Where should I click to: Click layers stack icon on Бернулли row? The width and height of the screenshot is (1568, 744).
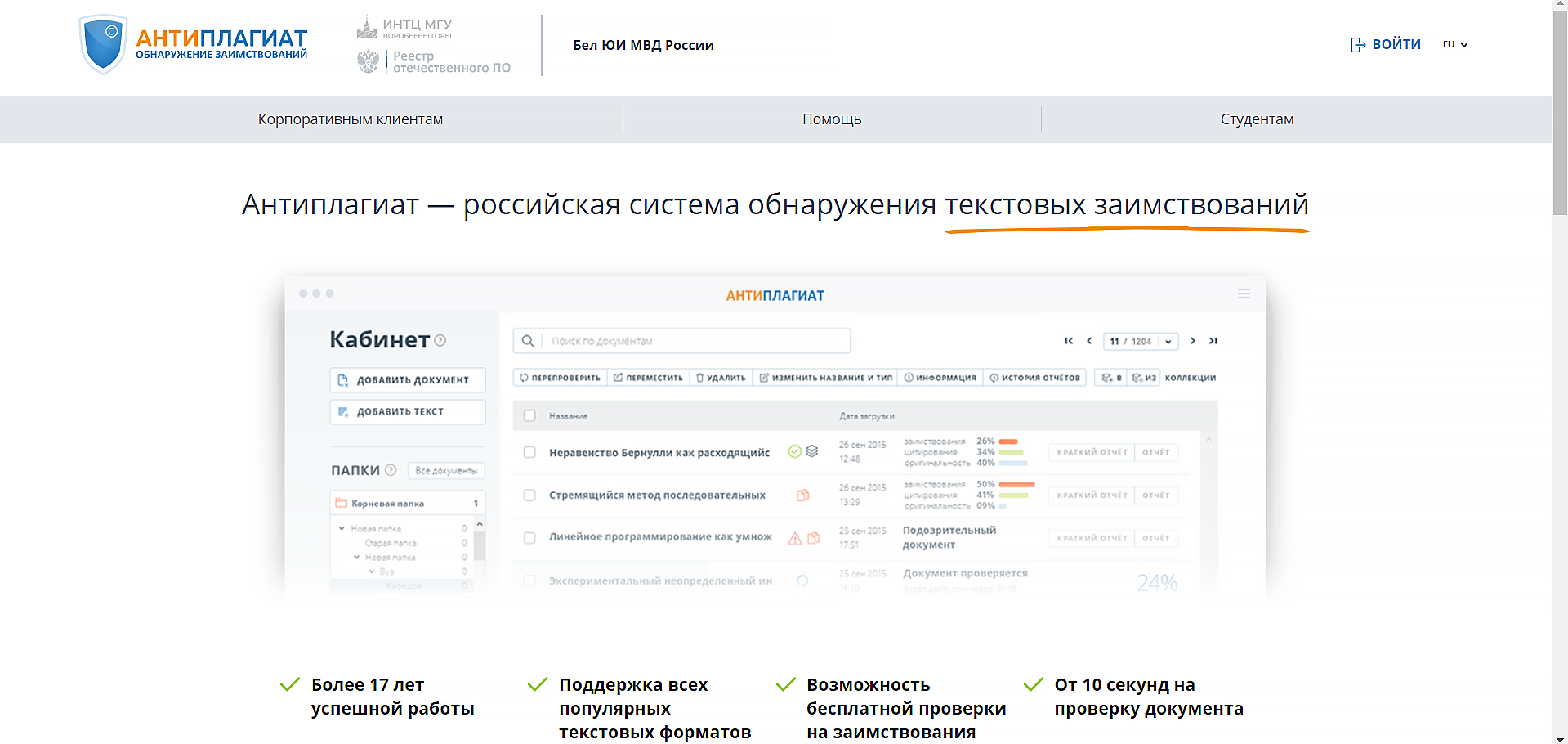(812, 451)
